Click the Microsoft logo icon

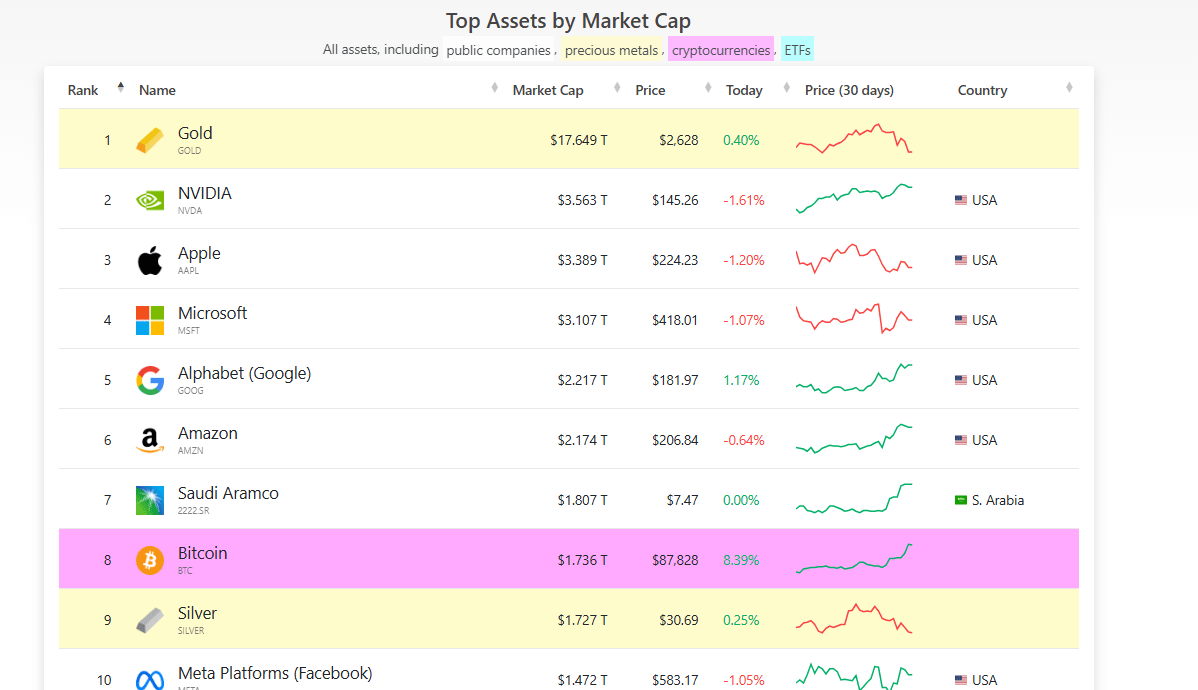[x=150, y=320]
